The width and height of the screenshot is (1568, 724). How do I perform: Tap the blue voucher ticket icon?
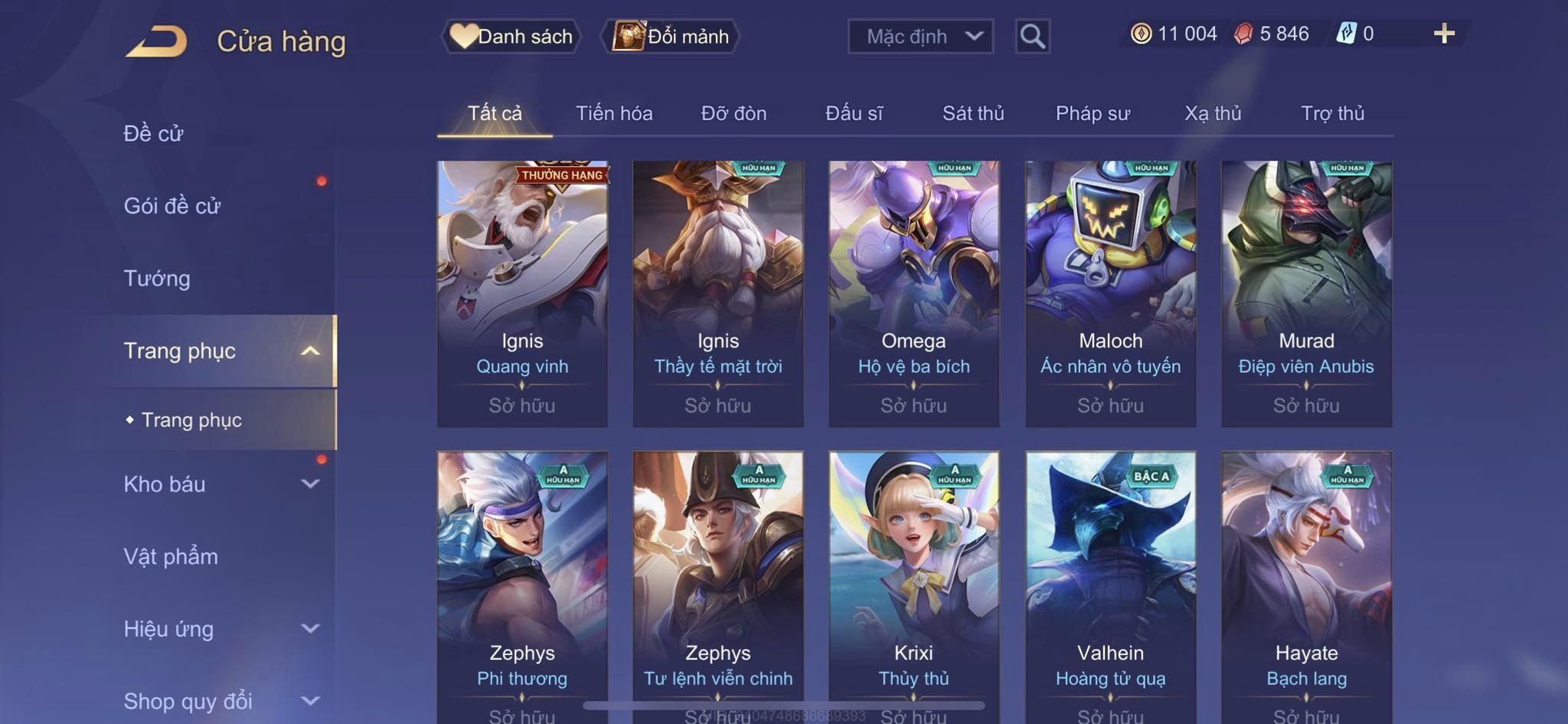(1346, 34)
